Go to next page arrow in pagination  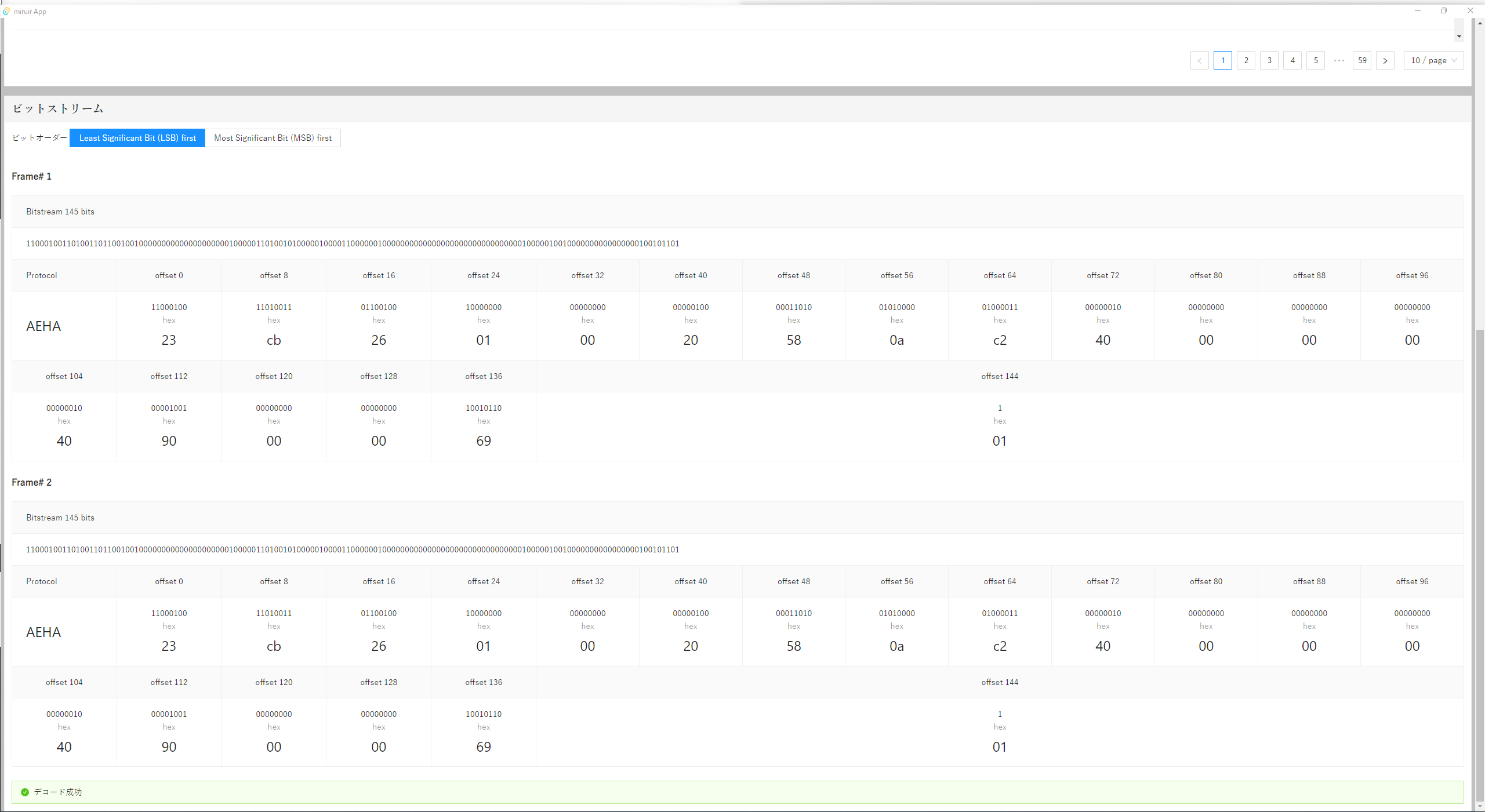pos(1385,60)
